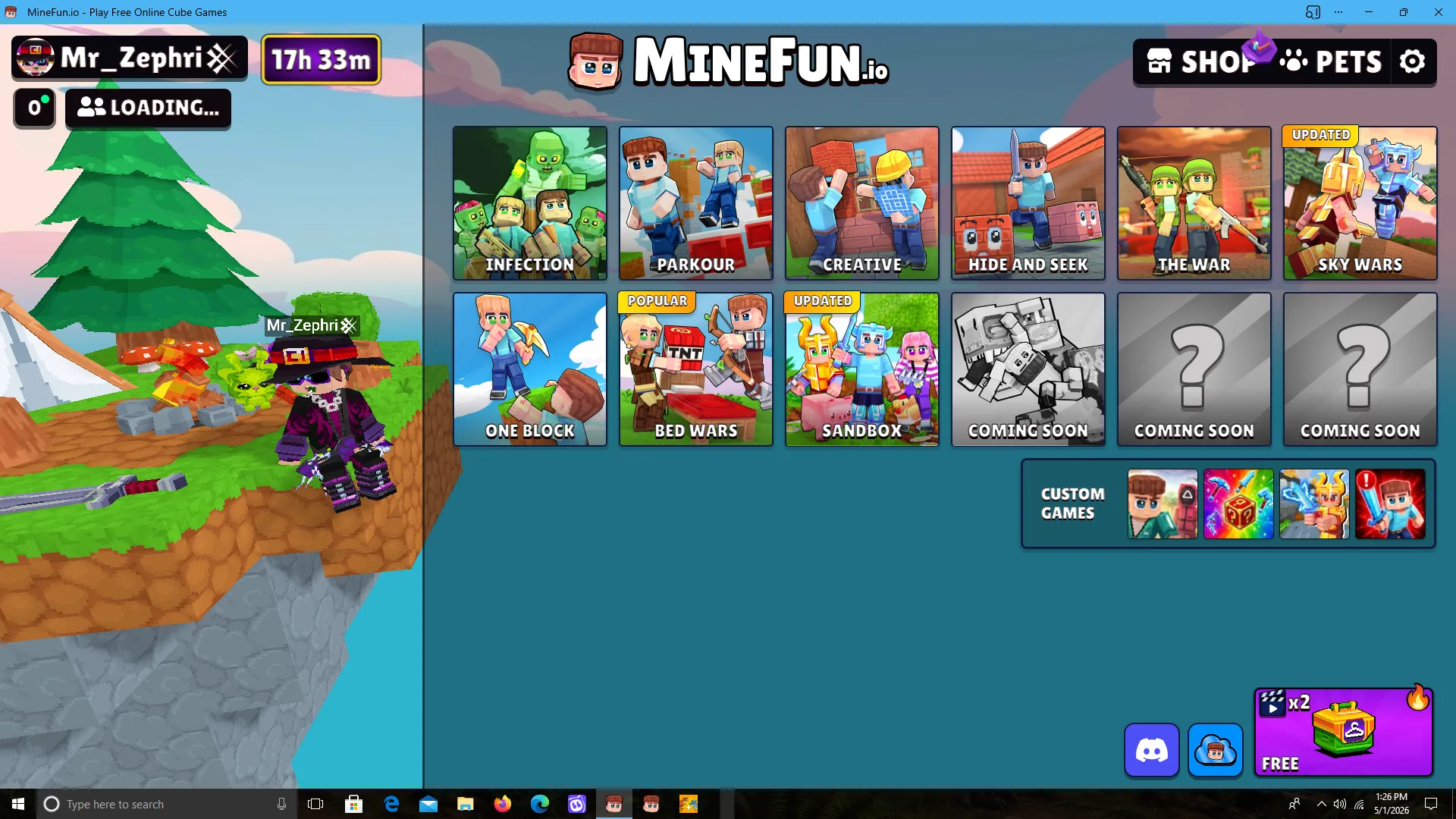The image size is (1456, 819).
Task: Open the Windows Start menu
Action: click(18, 804)
